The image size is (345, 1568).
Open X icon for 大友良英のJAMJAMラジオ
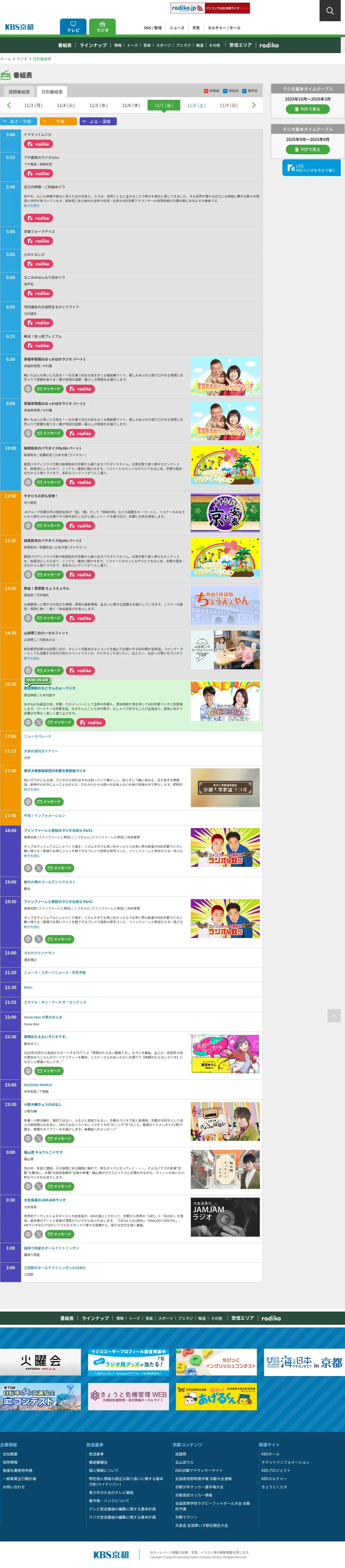pyautogui.click(x=39, y=1235)
